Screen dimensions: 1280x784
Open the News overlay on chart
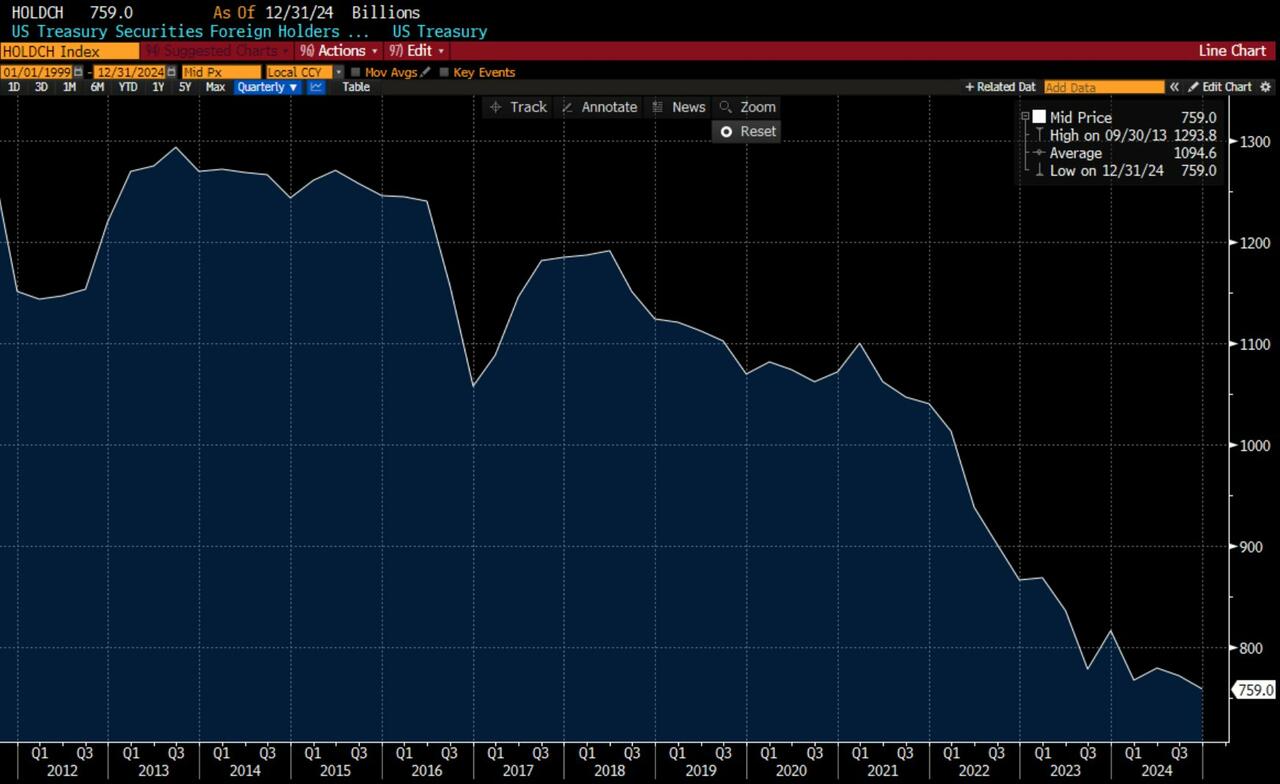(x=679, y=107)
